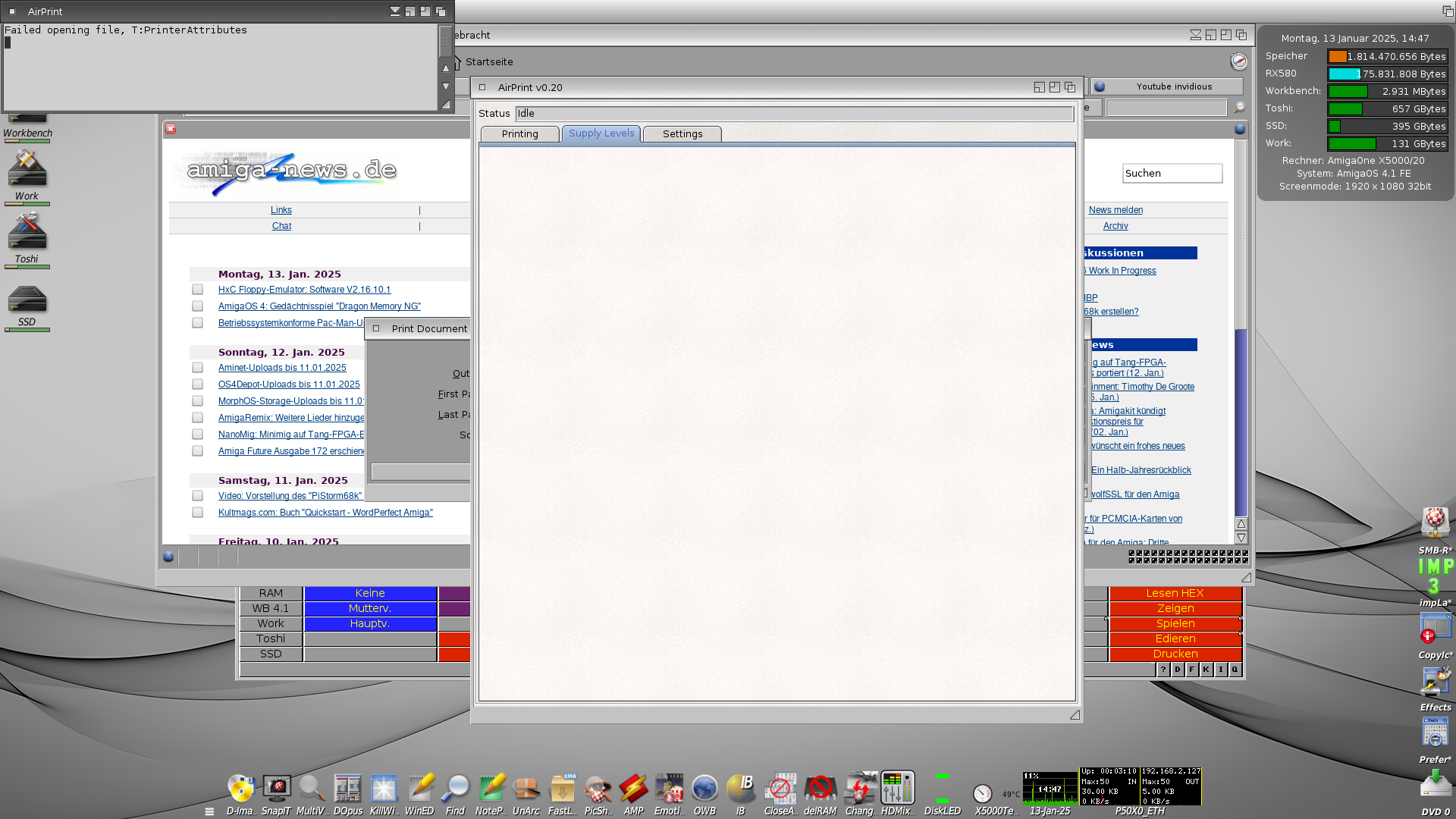Tick checkbox beside OS4Depot-Uploads news
This screenshot has width=1456, height=819.
pos(197,384)
